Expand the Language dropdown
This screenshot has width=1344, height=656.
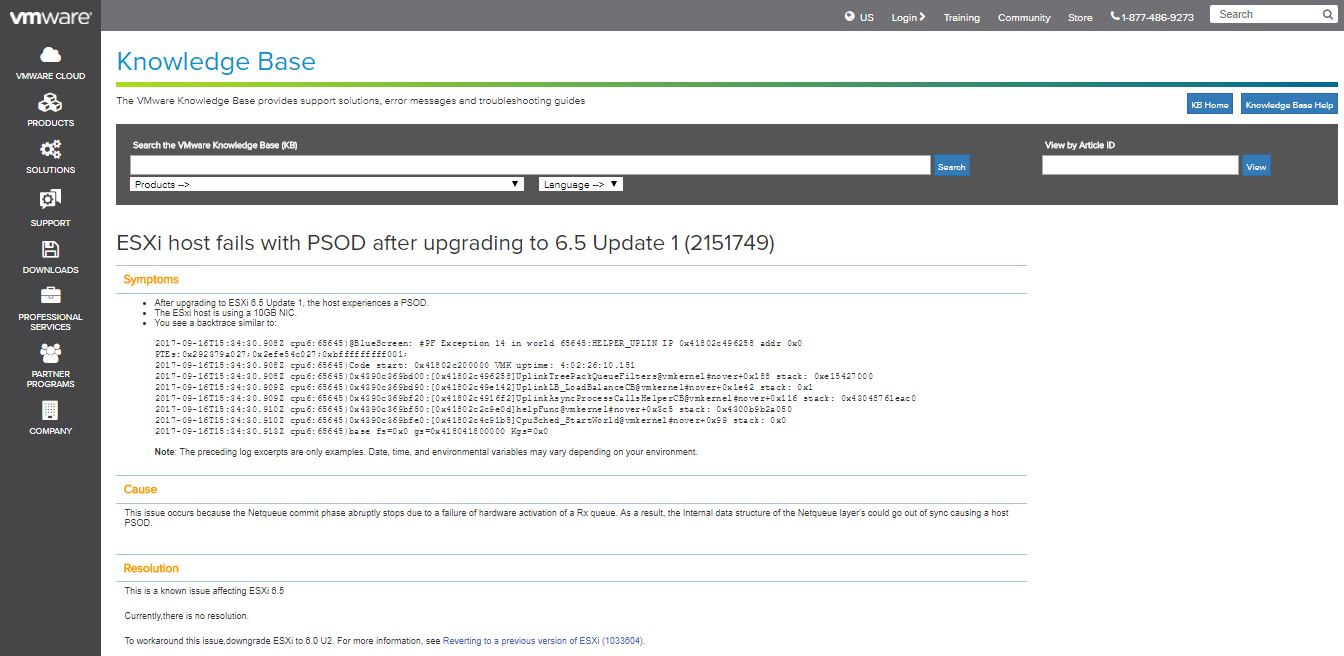581,184
